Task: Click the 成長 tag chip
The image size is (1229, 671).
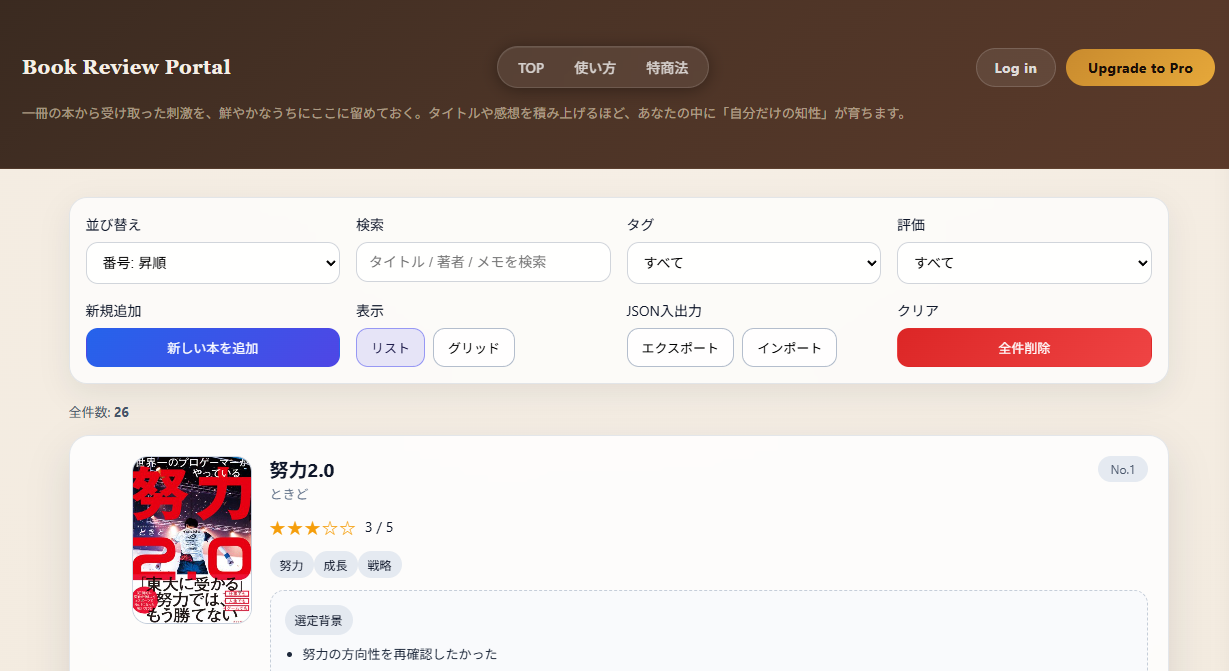Action: pyautogui.click(x=336, y=565)
